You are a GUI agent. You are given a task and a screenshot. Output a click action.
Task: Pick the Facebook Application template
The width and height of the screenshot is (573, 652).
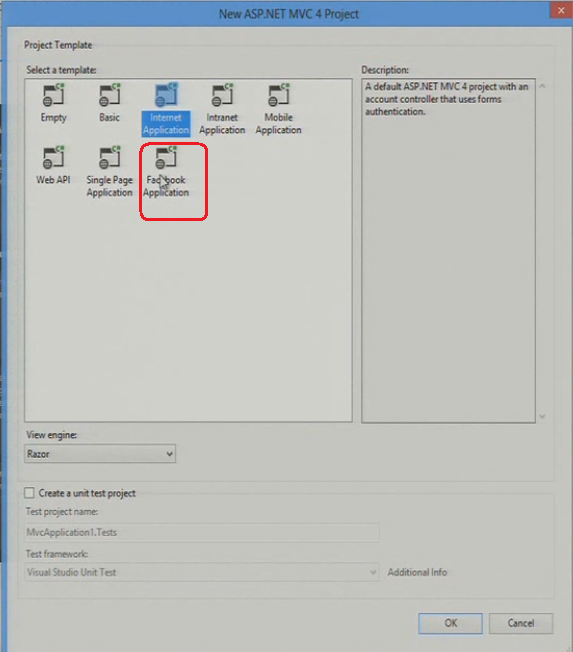pyautogui.click(x=166, y=172)
